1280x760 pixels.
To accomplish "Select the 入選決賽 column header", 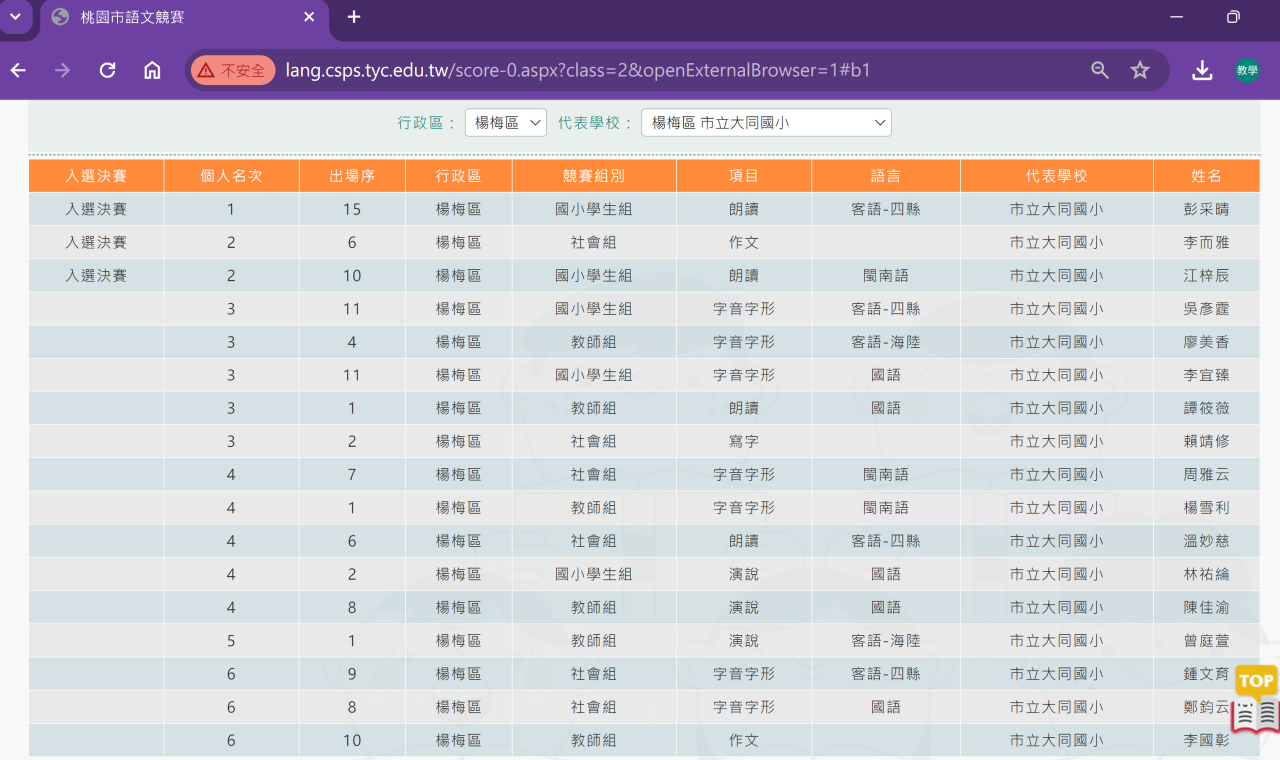I will coord(96,176).
